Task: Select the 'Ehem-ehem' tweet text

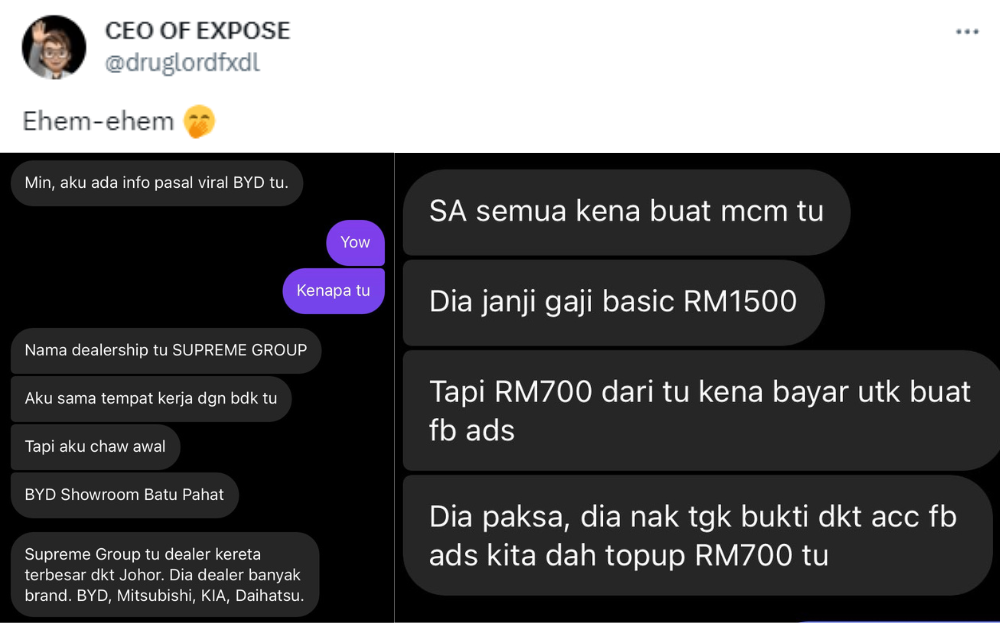Action: [98, 121]
